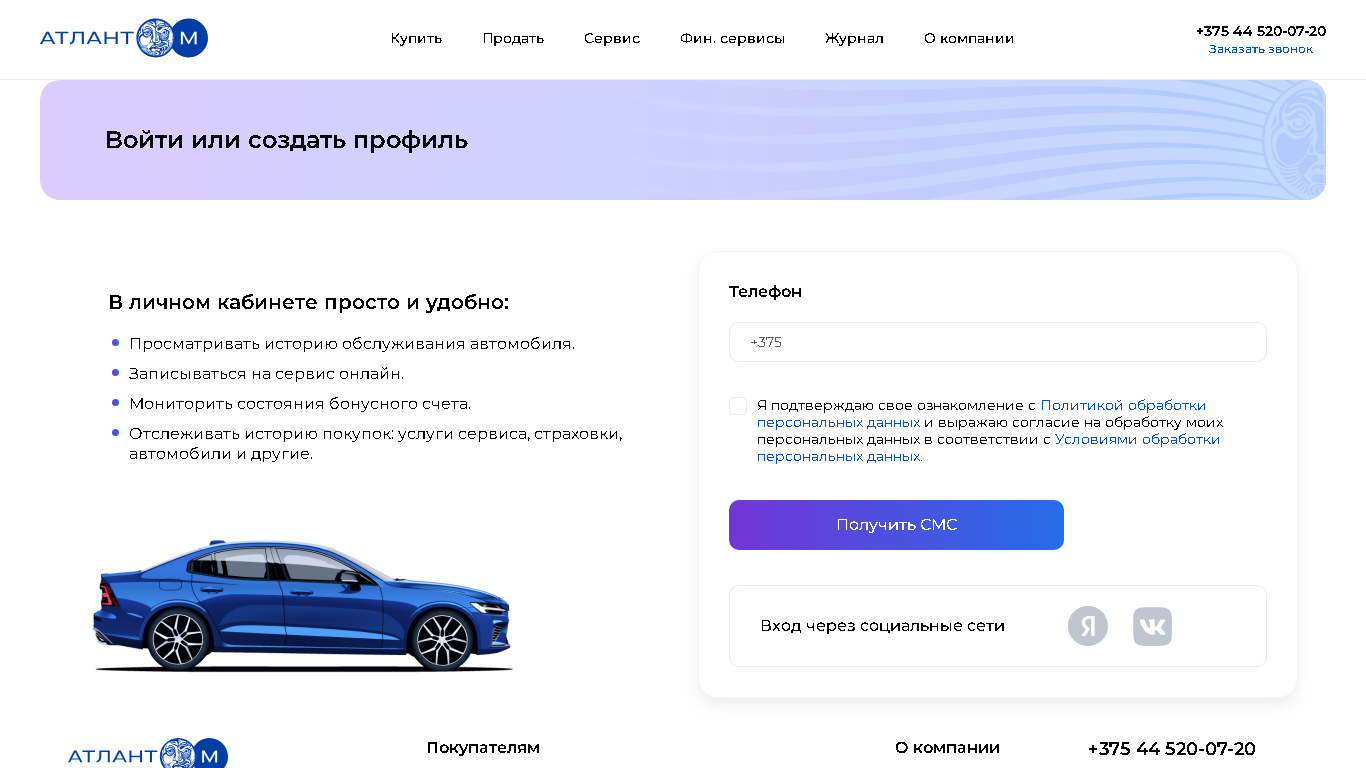Click the footer Покупателям heading
Image resolution: width=1366 pixels, height=768 pixels.
[x=483, y=748]
